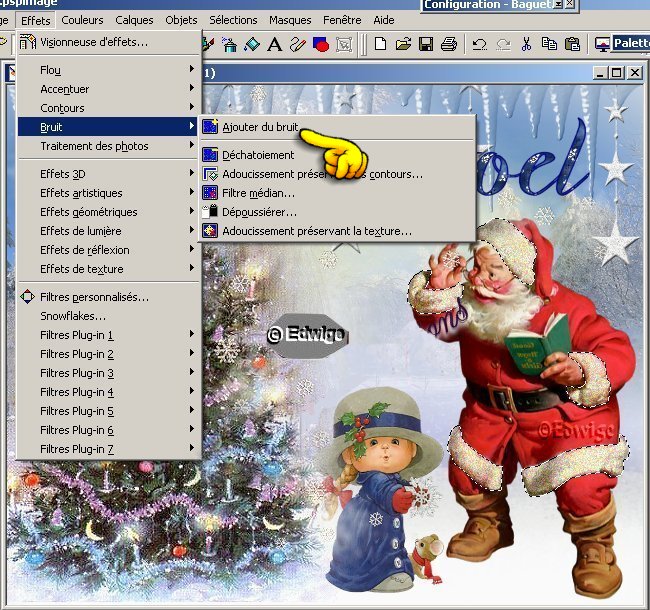
Task: Select the Draw pen tool
Action: point(298,44)
